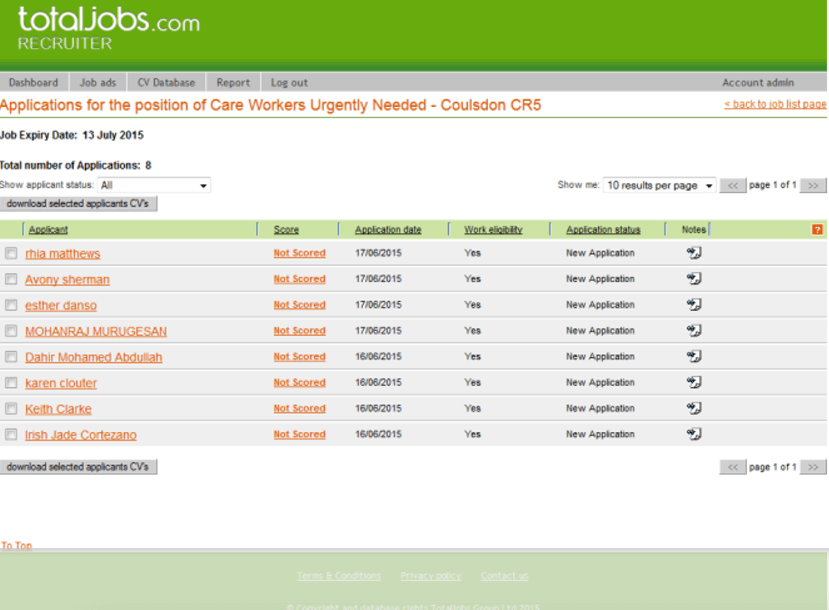829x610 pixels.
Task: Check the box next to karen clouter
Action: pyautogui.click(x=11, y=383)
